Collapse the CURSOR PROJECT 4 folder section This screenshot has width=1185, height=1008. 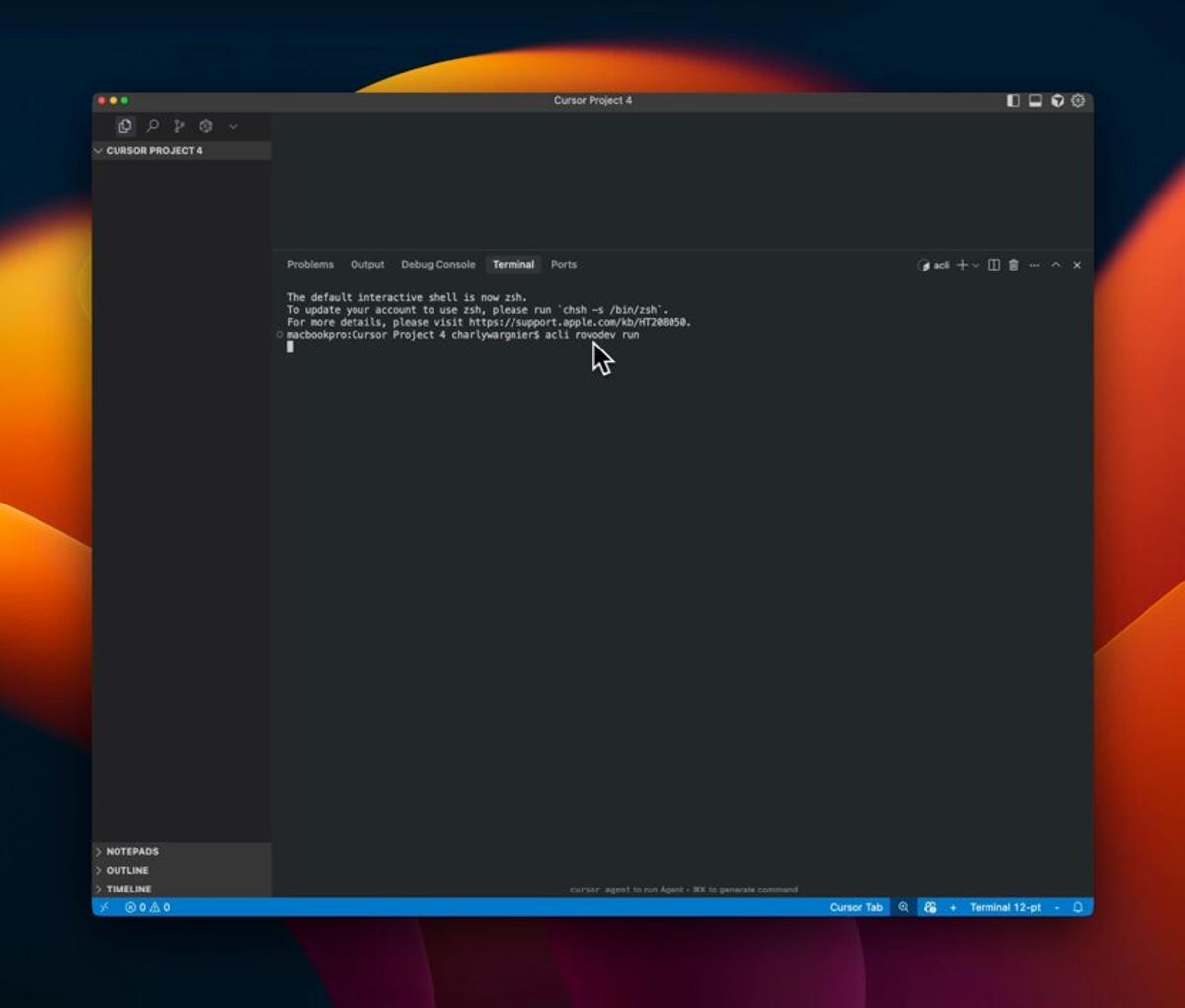pos(153,151)
